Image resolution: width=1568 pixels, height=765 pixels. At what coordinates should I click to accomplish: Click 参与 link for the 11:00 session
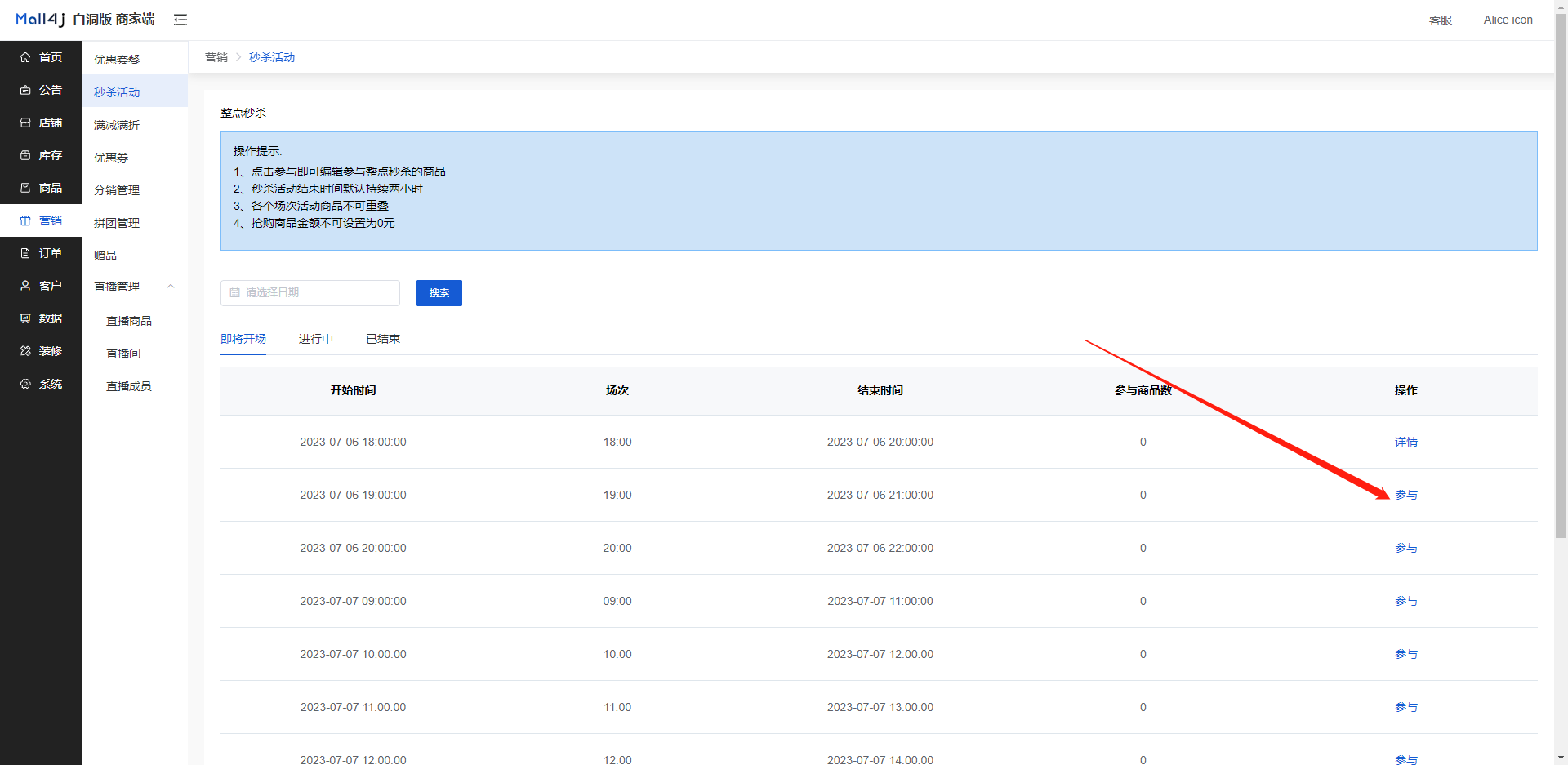pyautogui.click(x=1406, y=707)
